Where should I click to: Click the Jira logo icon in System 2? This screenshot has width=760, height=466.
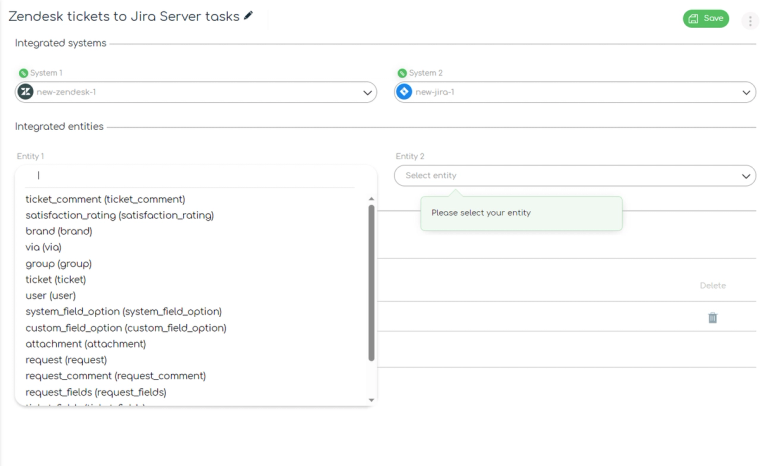coord(404,92)
